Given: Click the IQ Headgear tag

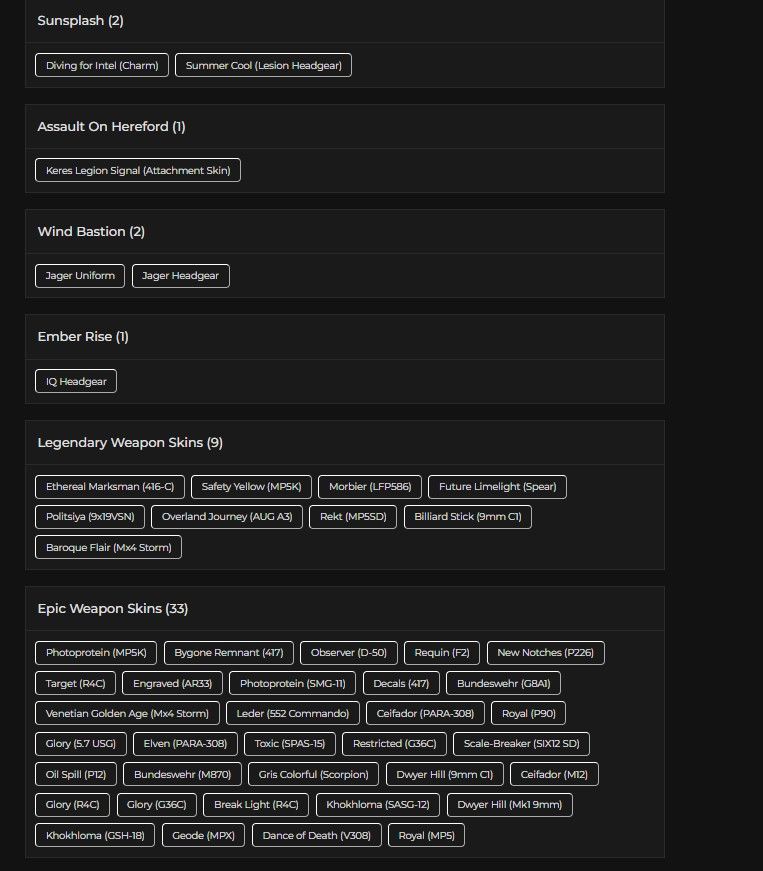Looking at the screenshot, I should click(76, 381).
